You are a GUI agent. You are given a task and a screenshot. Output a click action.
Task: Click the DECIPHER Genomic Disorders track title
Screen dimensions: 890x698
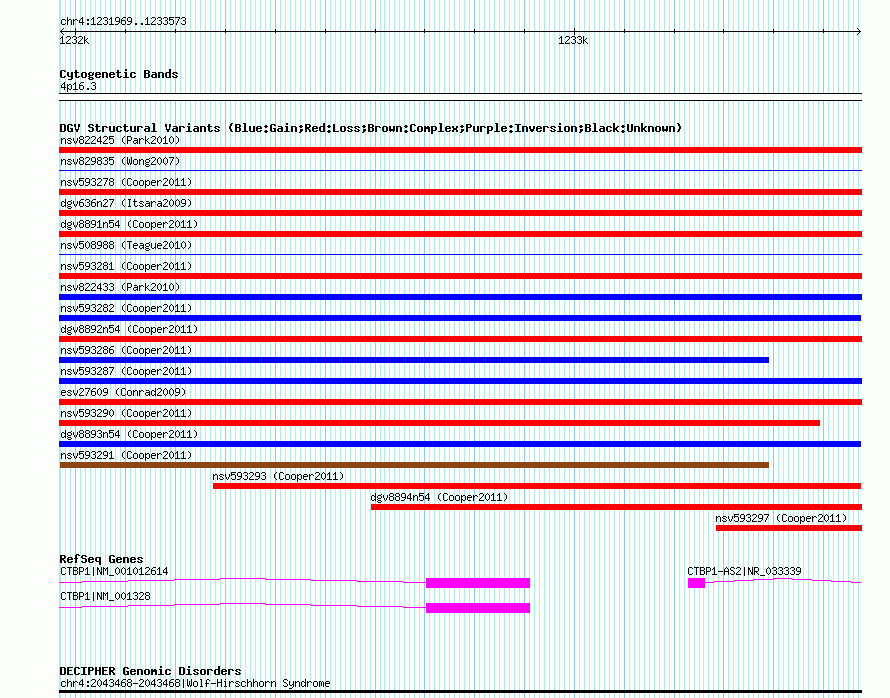pyautogui.click(x=150, y=671)
